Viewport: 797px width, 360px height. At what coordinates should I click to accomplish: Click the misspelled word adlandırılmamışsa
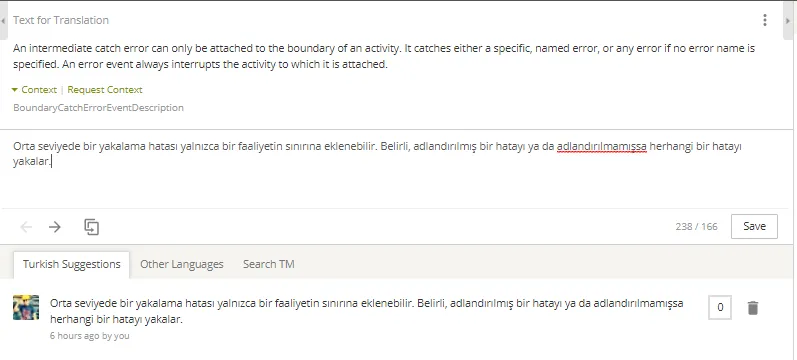(x=602, y=147)
